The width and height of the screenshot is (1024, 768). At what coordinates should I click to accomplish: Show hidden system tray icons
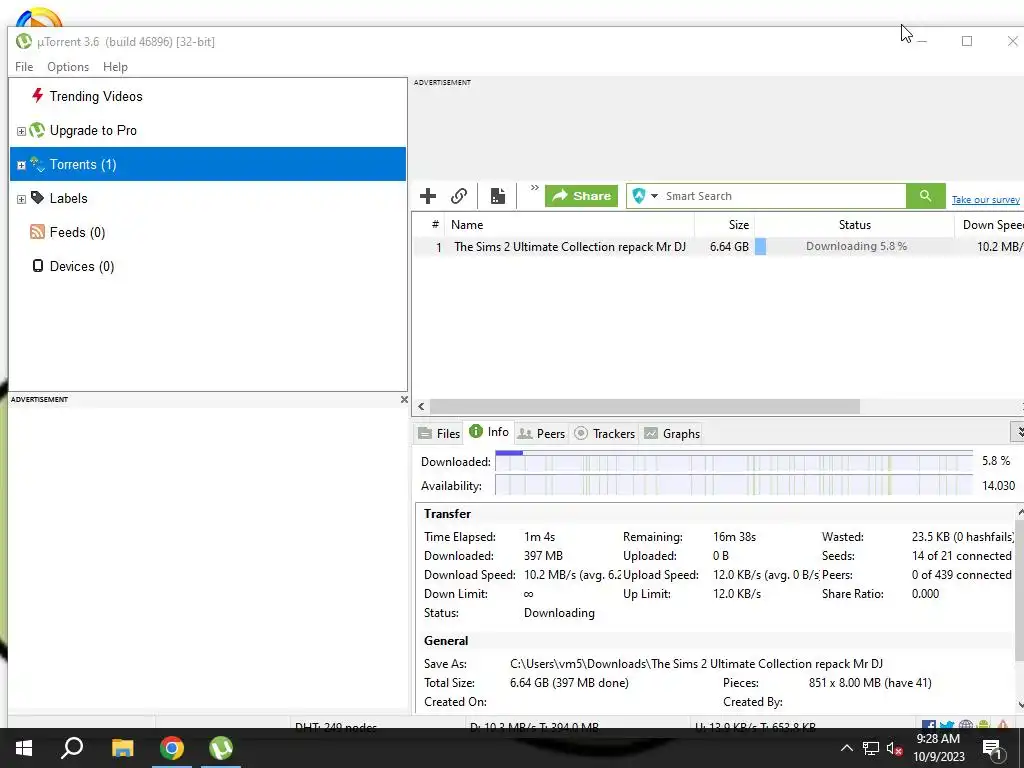[846, 748]
